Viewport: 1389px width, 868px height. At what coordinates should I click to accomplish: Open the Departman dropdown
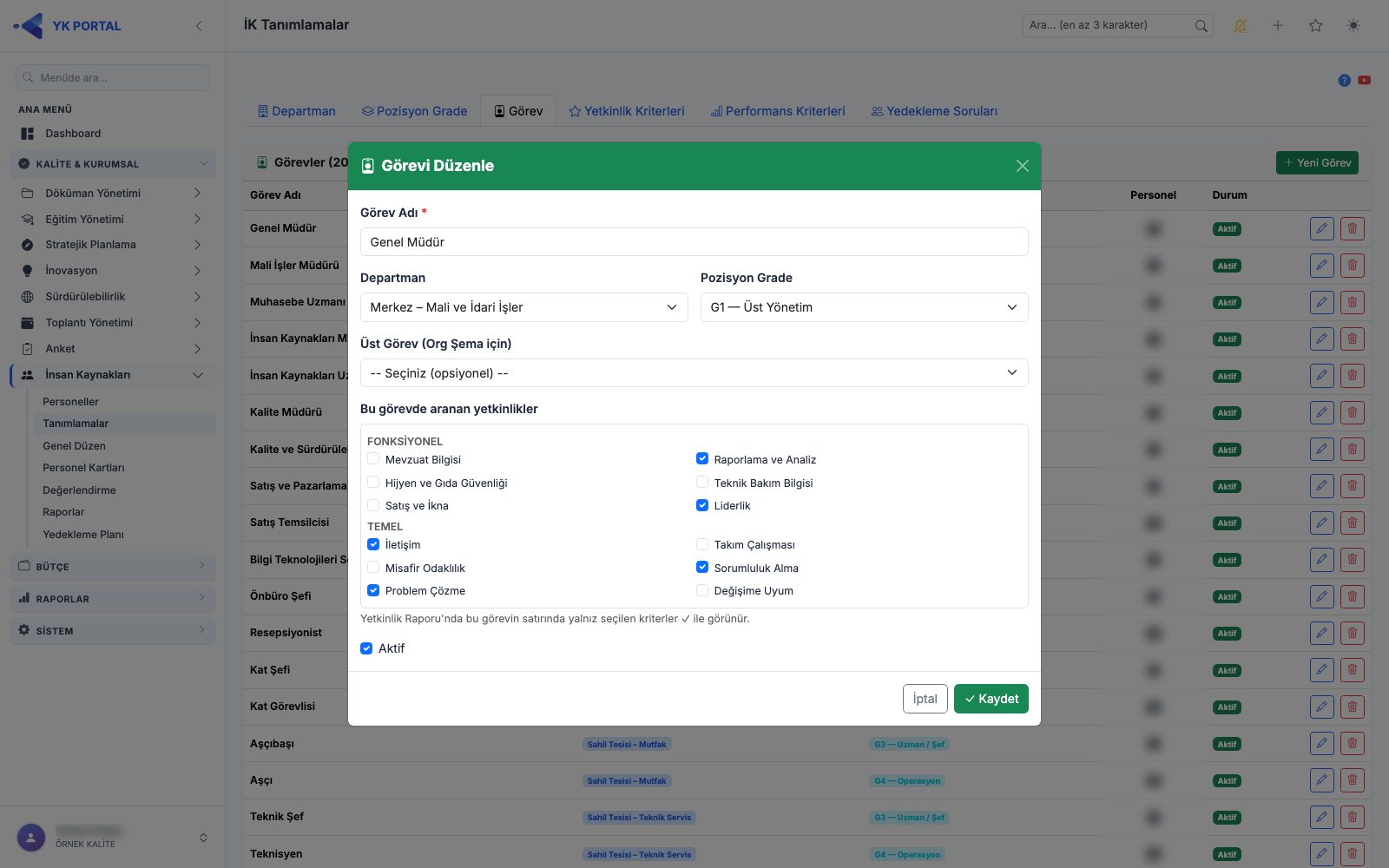pos(523,307)
